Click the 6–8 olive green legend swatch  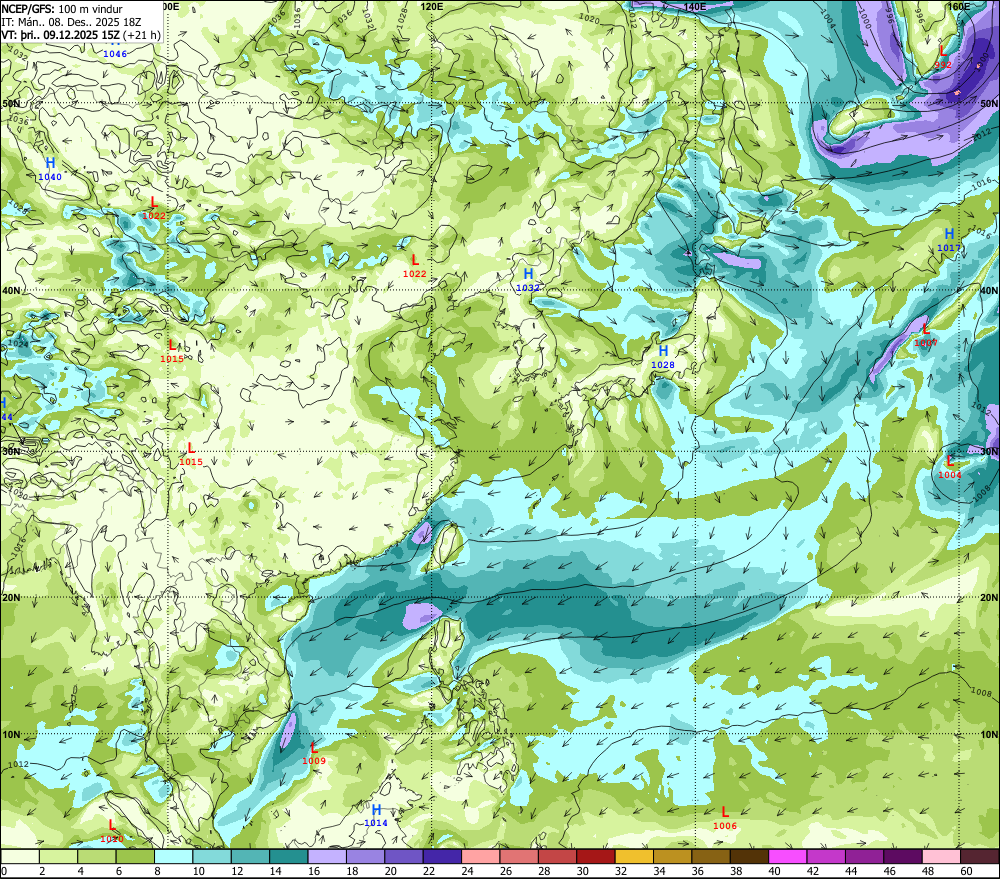tap(135, 856)
